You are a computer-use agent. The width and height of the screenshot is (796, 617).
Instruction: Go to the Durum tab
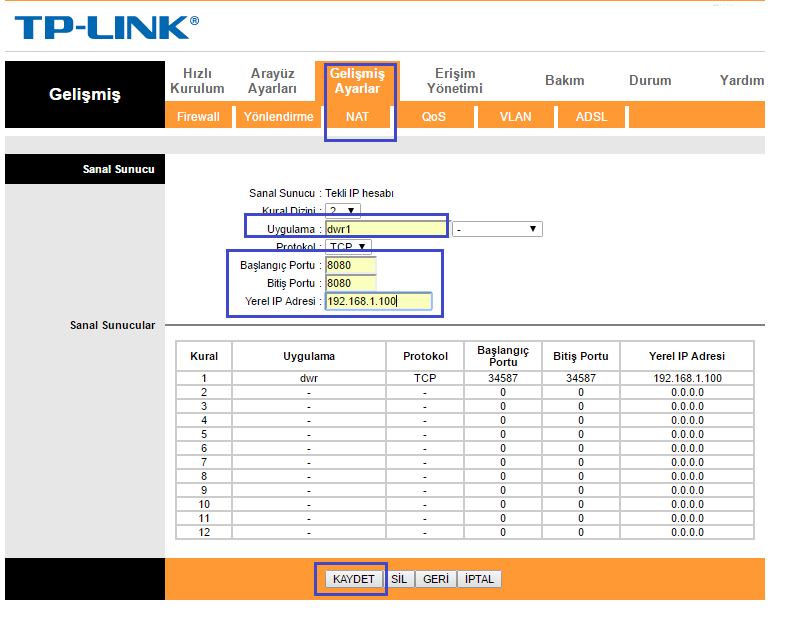(650, 80)
